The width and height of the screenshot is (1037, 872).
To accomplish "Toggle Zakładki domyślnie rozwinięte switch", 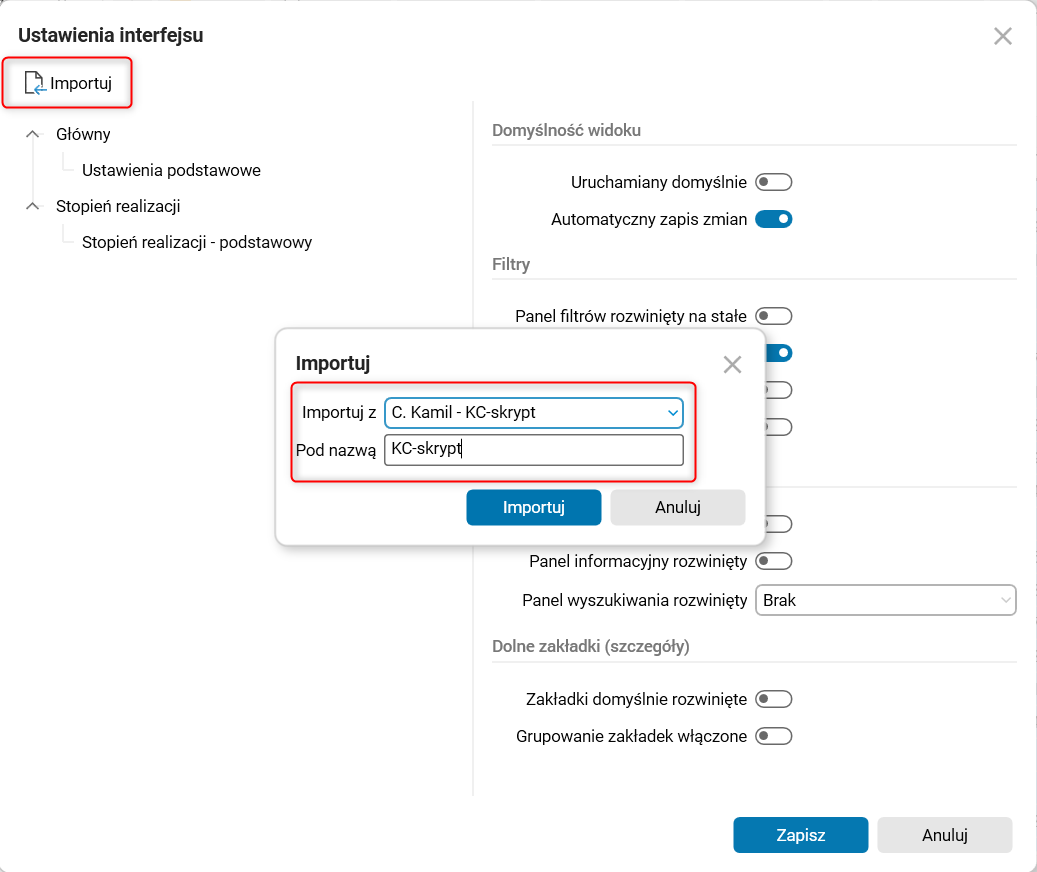I will point(774,699).
